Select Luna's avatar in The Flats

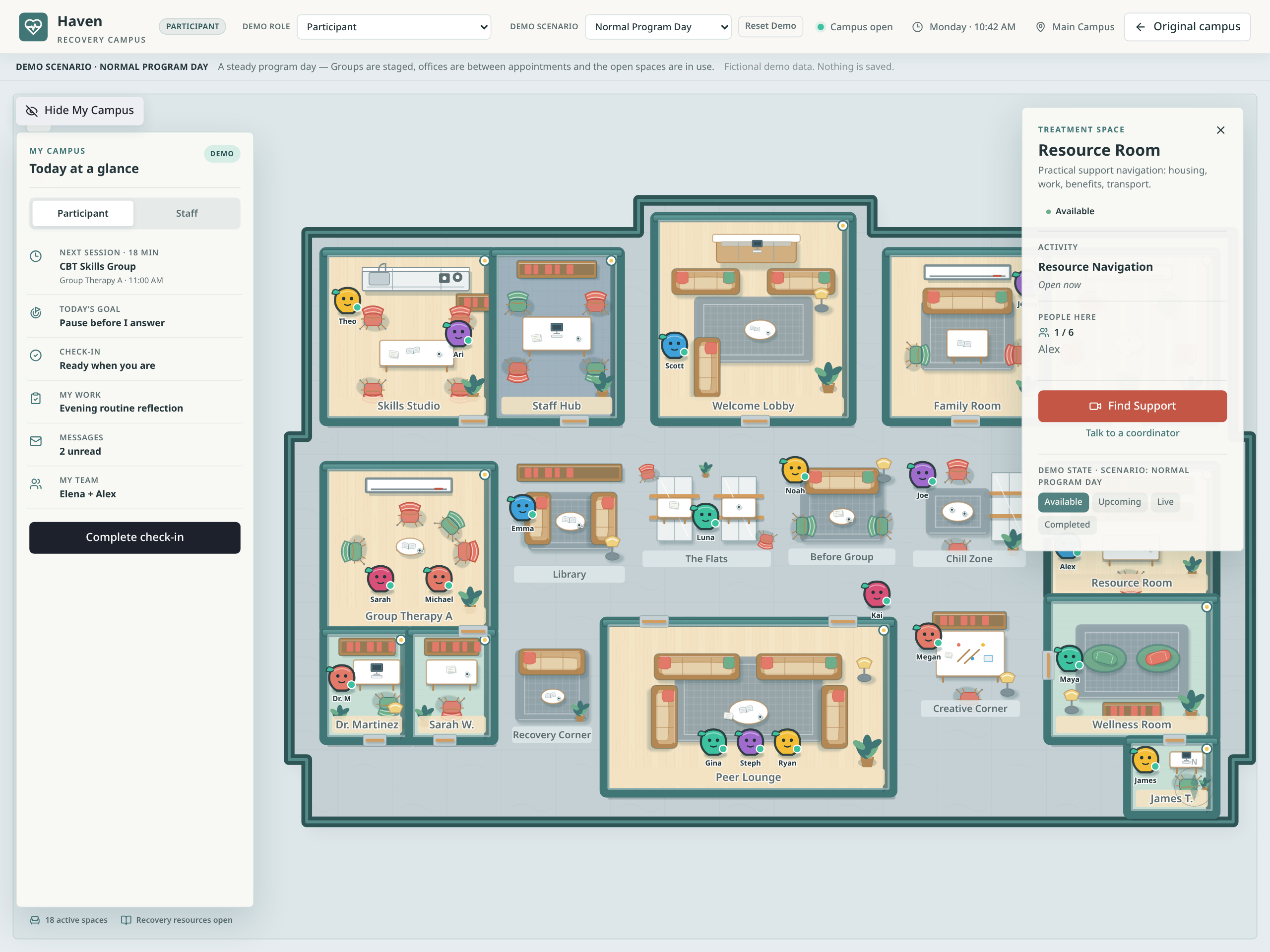[705, 517]
